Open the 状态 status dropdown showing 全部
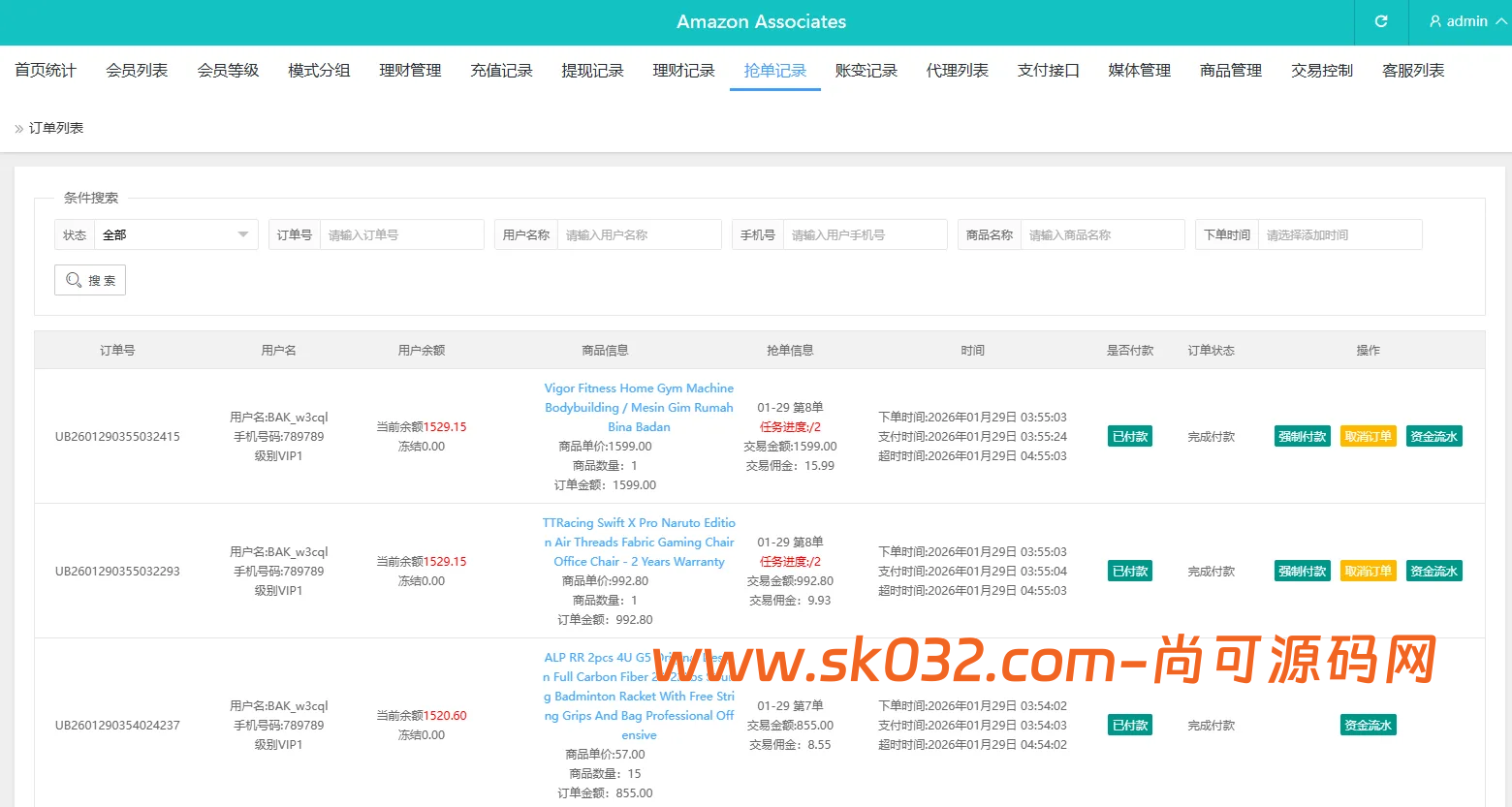This screenshot has width=1512, height=807. click(x=174, y=233)
